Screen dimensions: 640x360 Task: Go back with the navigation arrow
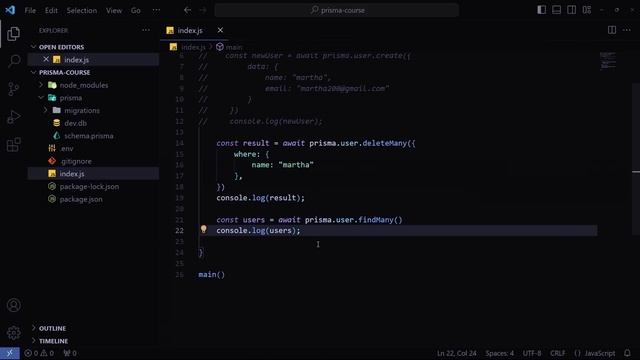[x=187, y=10]
